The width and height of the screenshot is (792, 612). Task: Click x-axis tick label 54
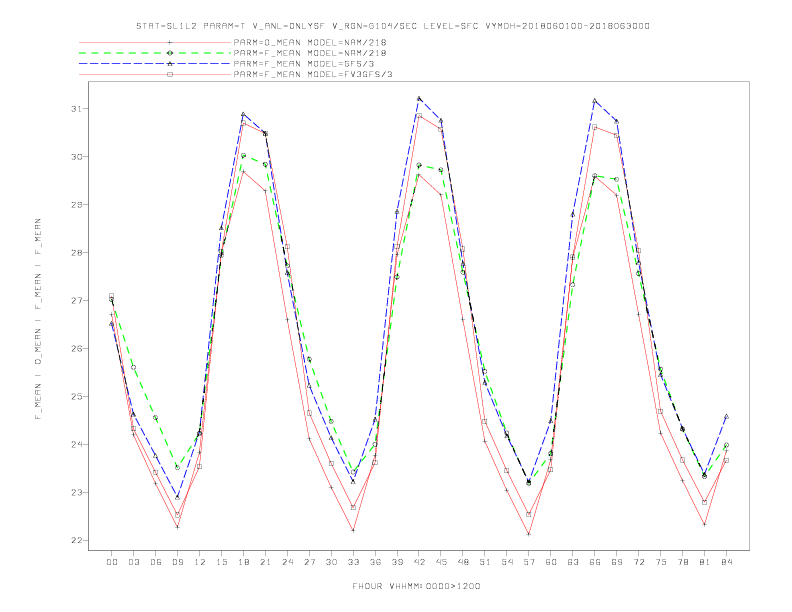click(x=507, y=562)
